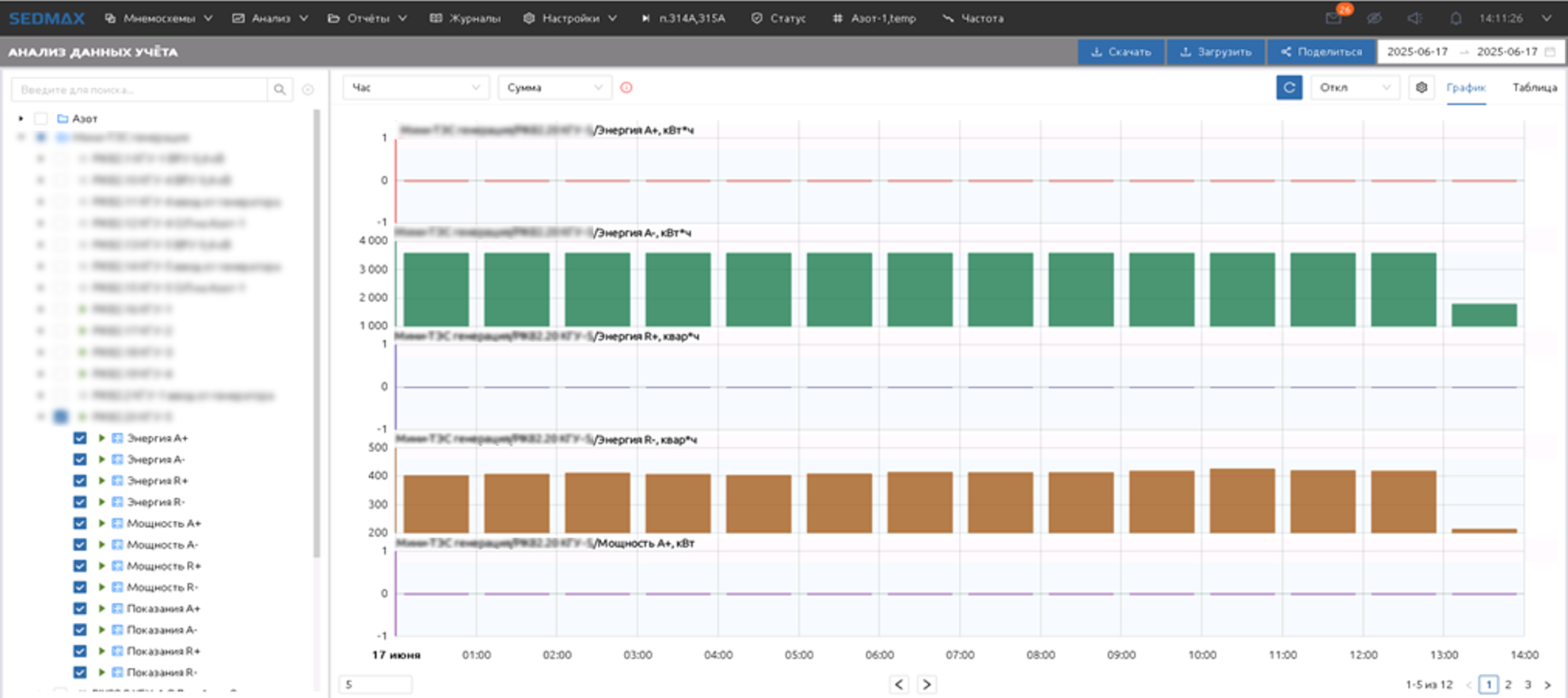Click the Поделиться button
Image resolution: width=1568 pixels, height=698 pixels.
(1321, 52)
